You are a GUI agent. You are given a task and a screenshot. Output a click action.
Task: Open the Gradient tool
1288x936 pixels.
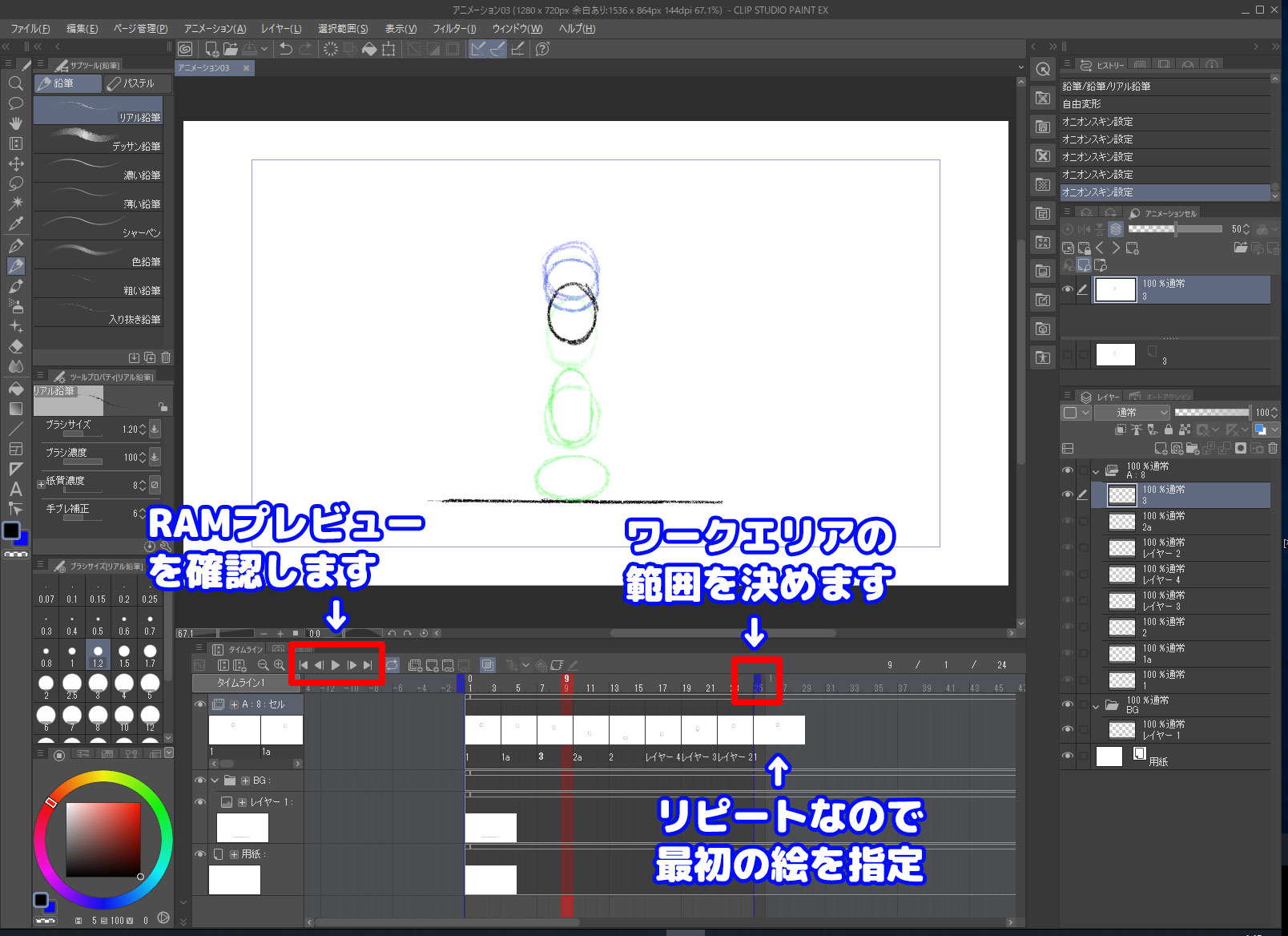pos(16,408)
